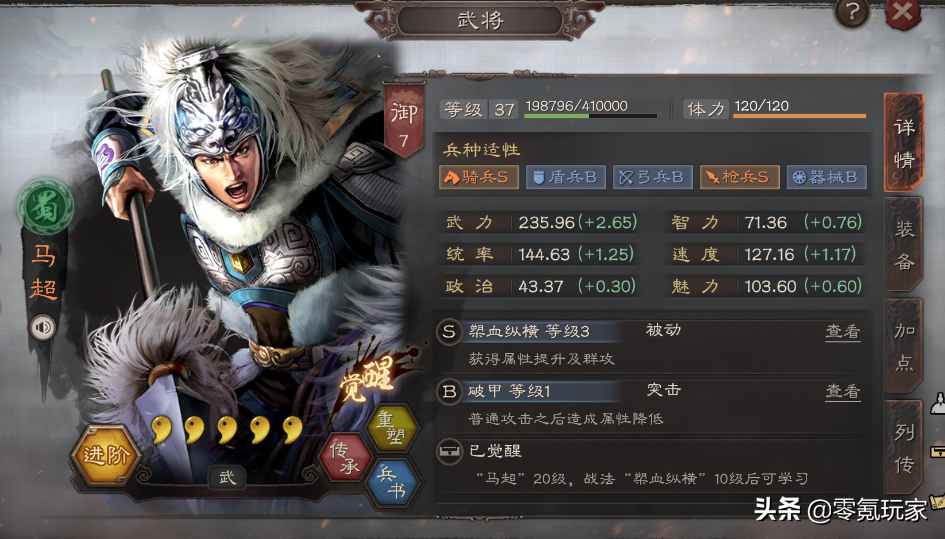Screen dimensions: 945x539
Task: Select the B rank skill badge
Action: click(449, 392)
